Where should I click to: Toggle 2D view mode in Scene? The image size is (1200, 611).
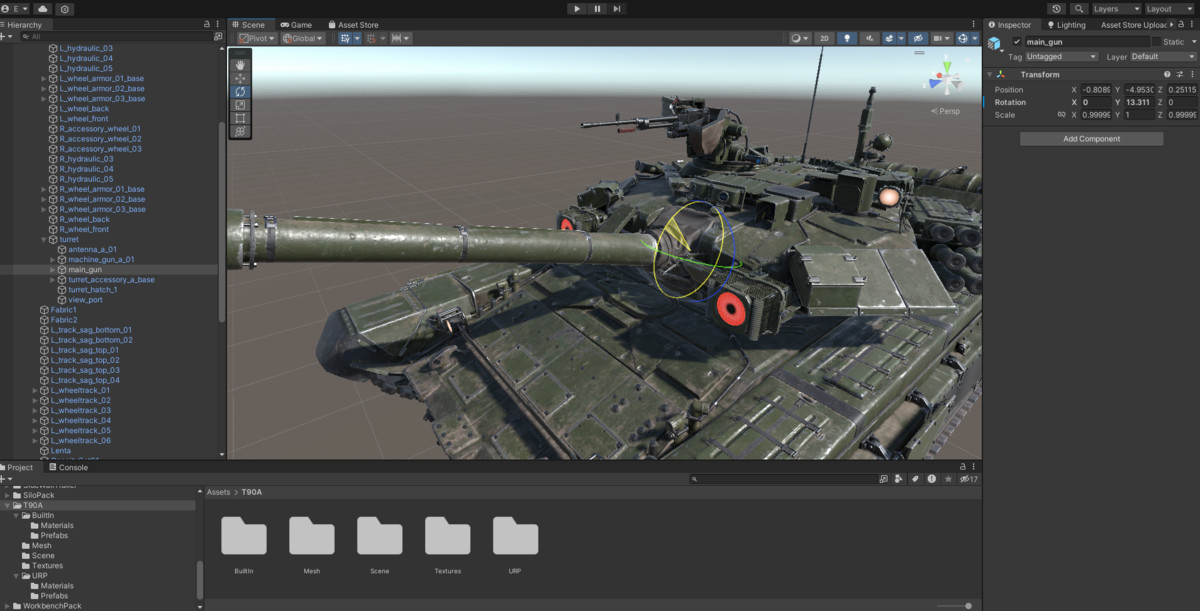pos(823,39)
